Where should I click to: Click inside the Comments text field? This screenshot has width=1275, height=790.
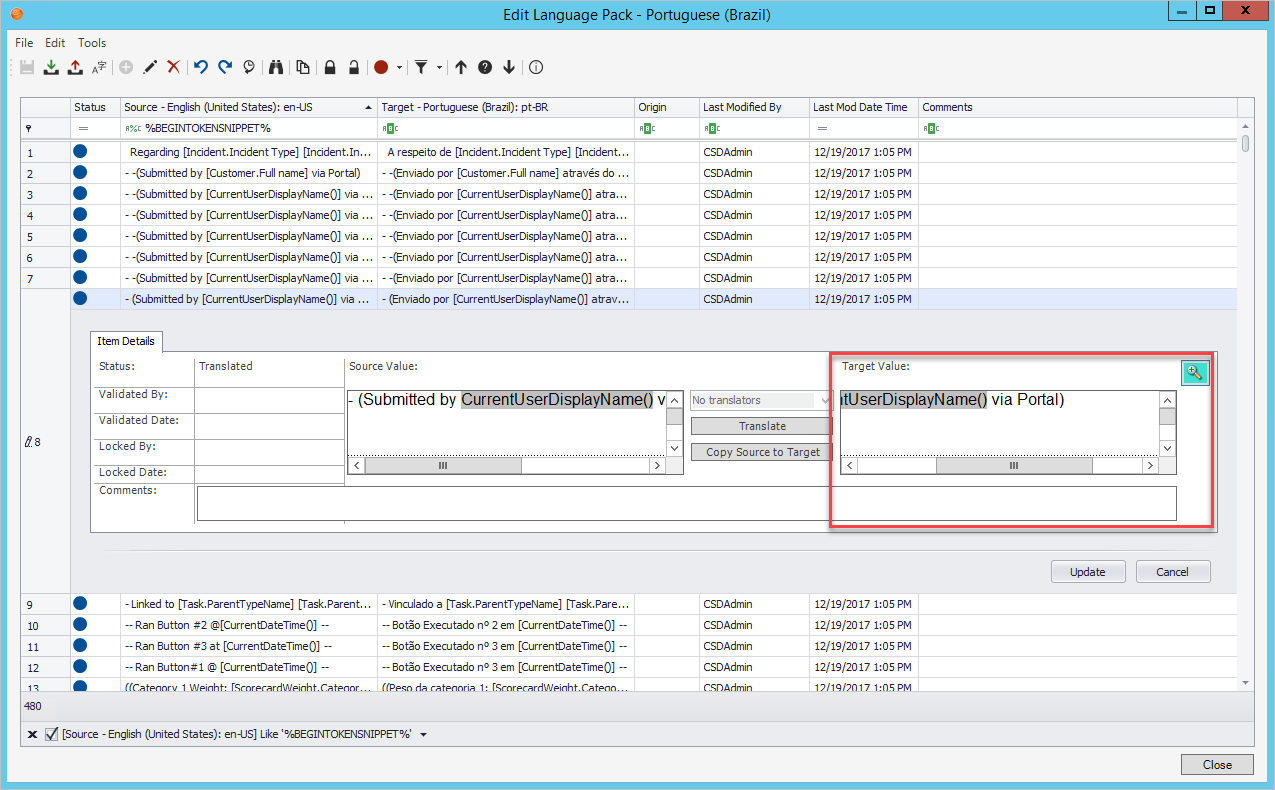tap(686, 503)
